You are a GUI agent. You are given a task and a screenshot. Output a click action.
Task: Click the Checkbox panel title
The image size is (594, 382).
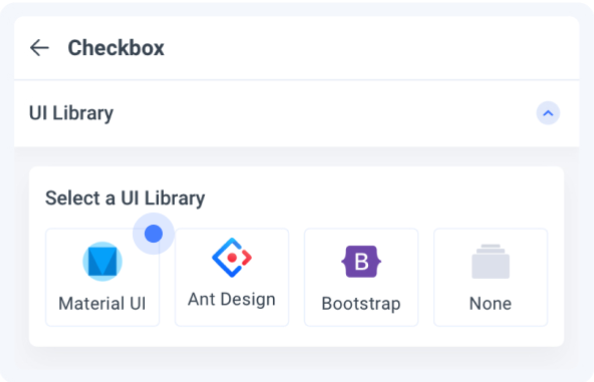(116, 48)
